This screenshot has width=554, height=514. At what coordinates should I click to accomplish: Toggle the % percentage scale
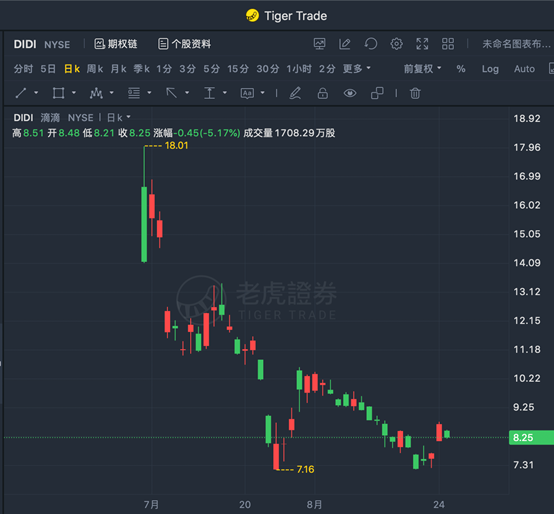(x=461, y=69)
